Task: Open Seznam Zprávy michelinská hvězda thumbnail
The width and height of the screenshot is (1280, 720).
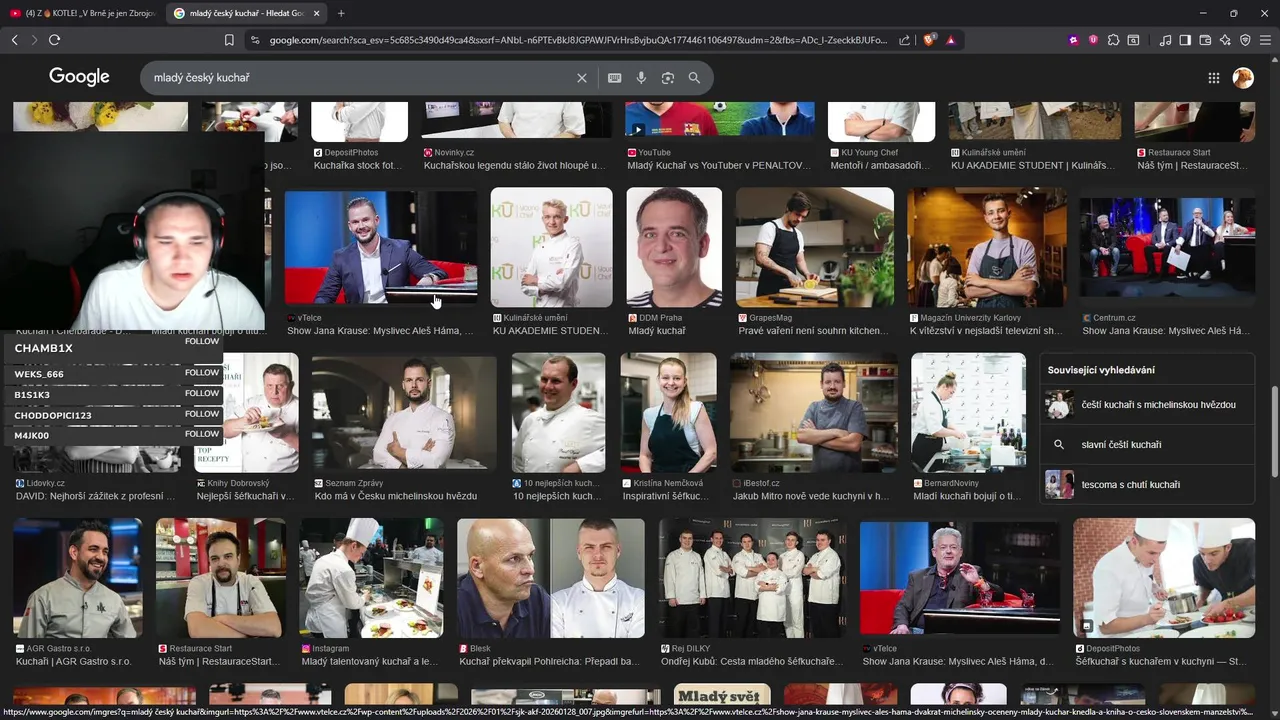Action: click(404, 412)
